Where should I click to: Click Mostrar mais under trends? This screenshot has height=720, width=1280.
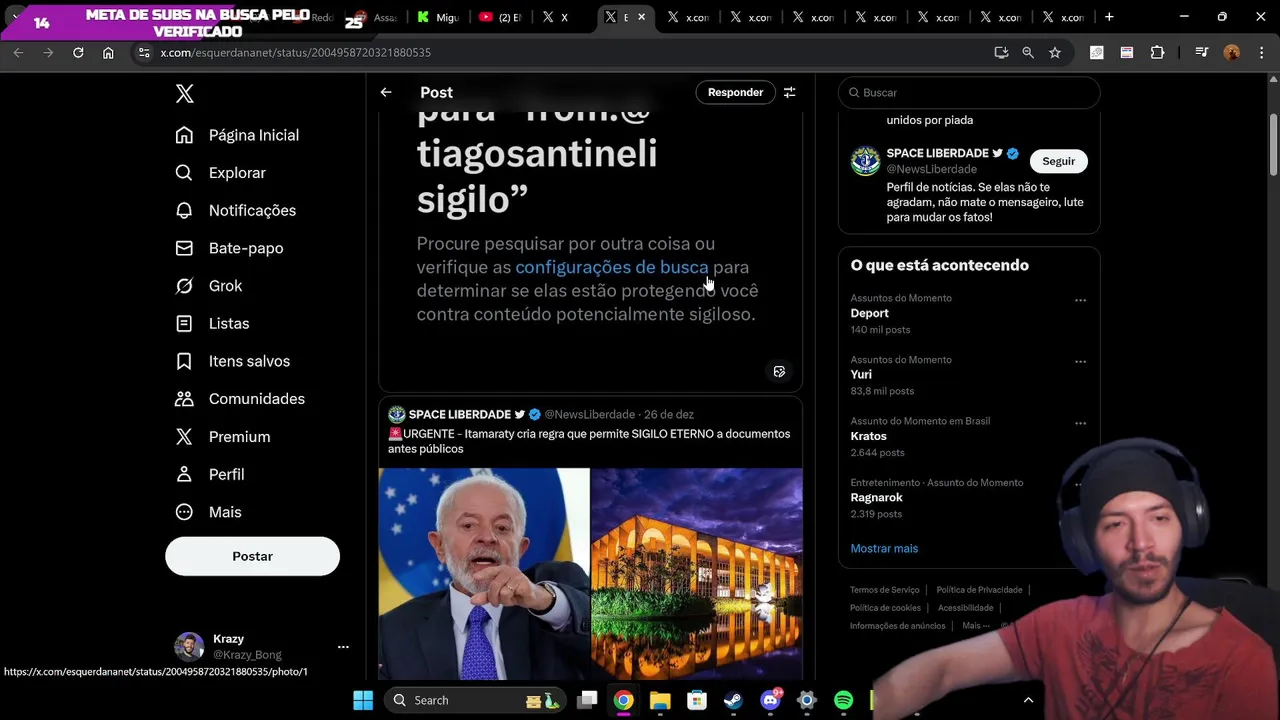[x=884, y=548]
